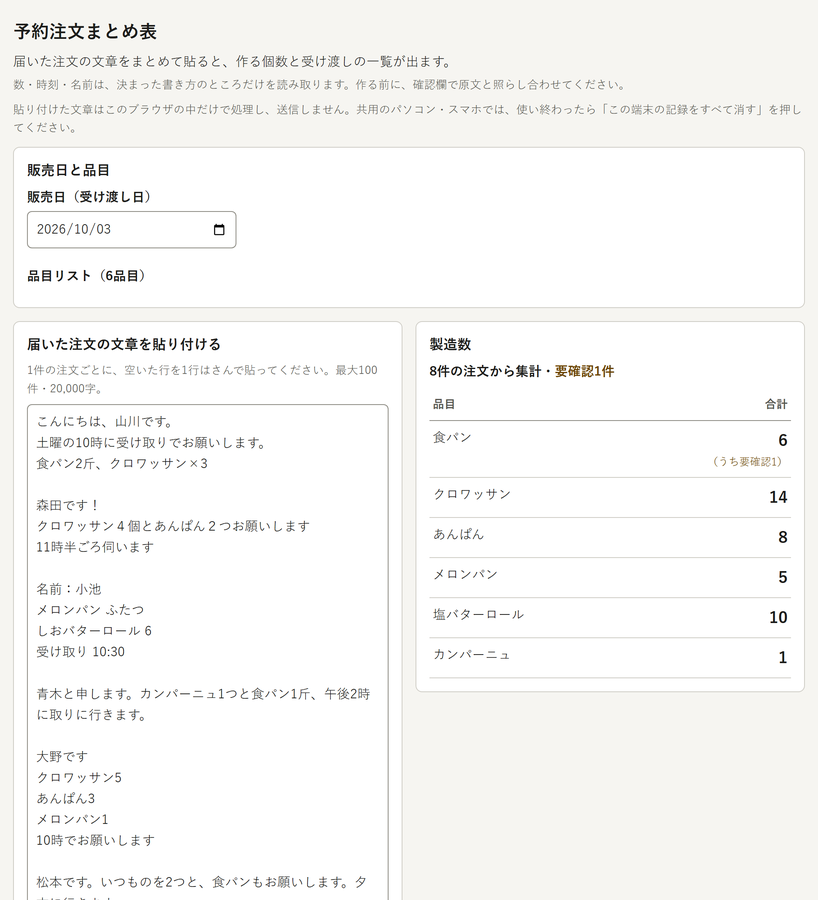Click the カンパーニュ total value 1

click(x=782, y=658)
